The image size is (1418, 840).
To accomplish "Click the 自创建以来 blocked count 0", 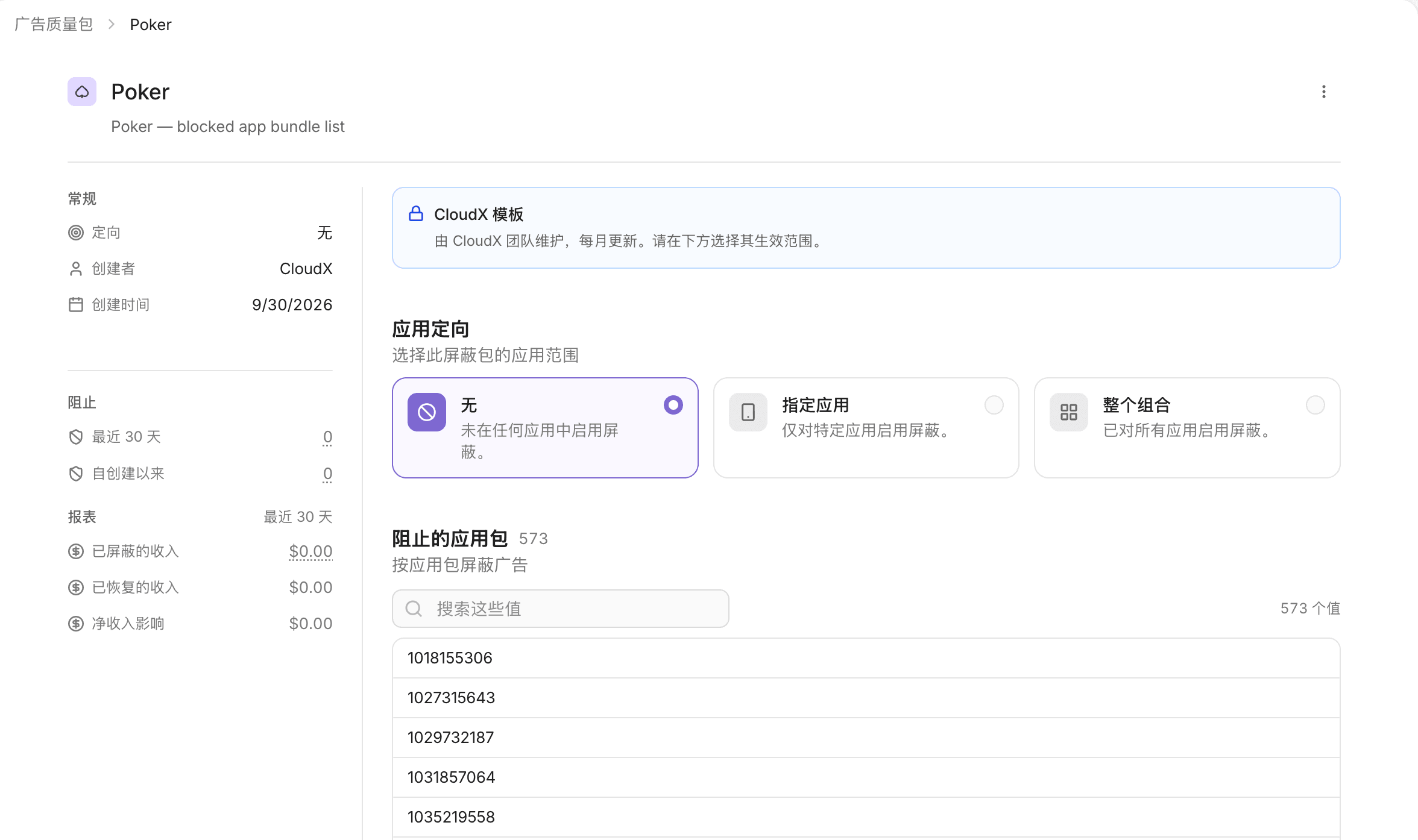I will (x=327, y=474).
